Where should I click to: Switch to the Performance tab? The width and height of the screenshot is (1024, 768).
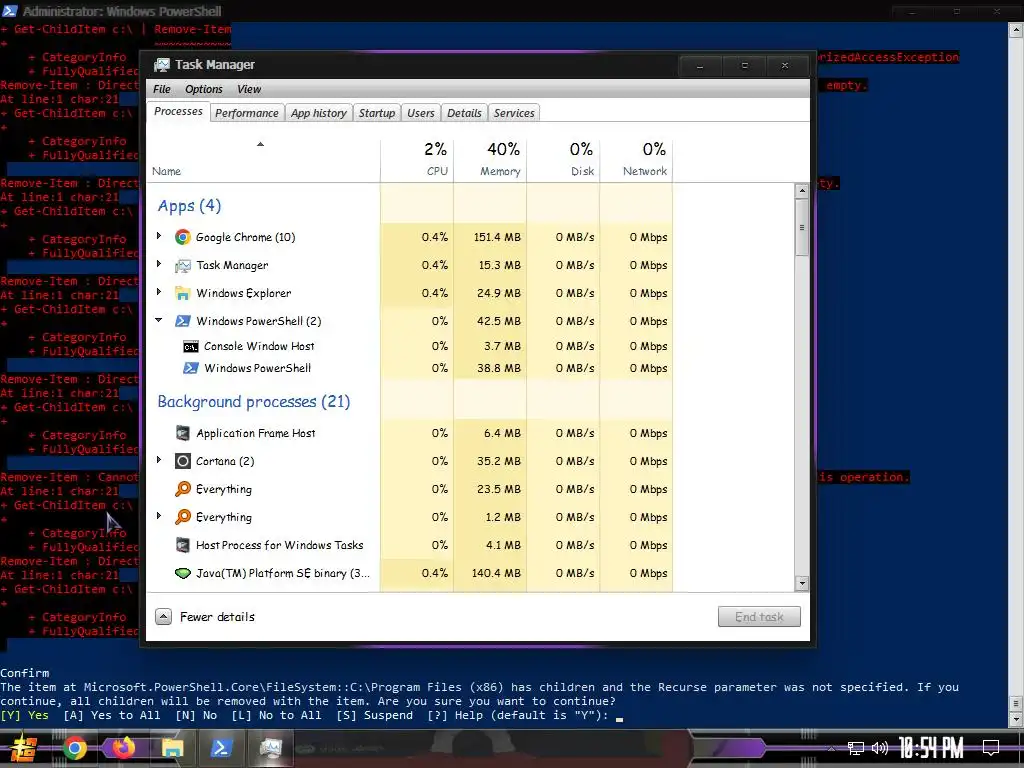point(247,113)
